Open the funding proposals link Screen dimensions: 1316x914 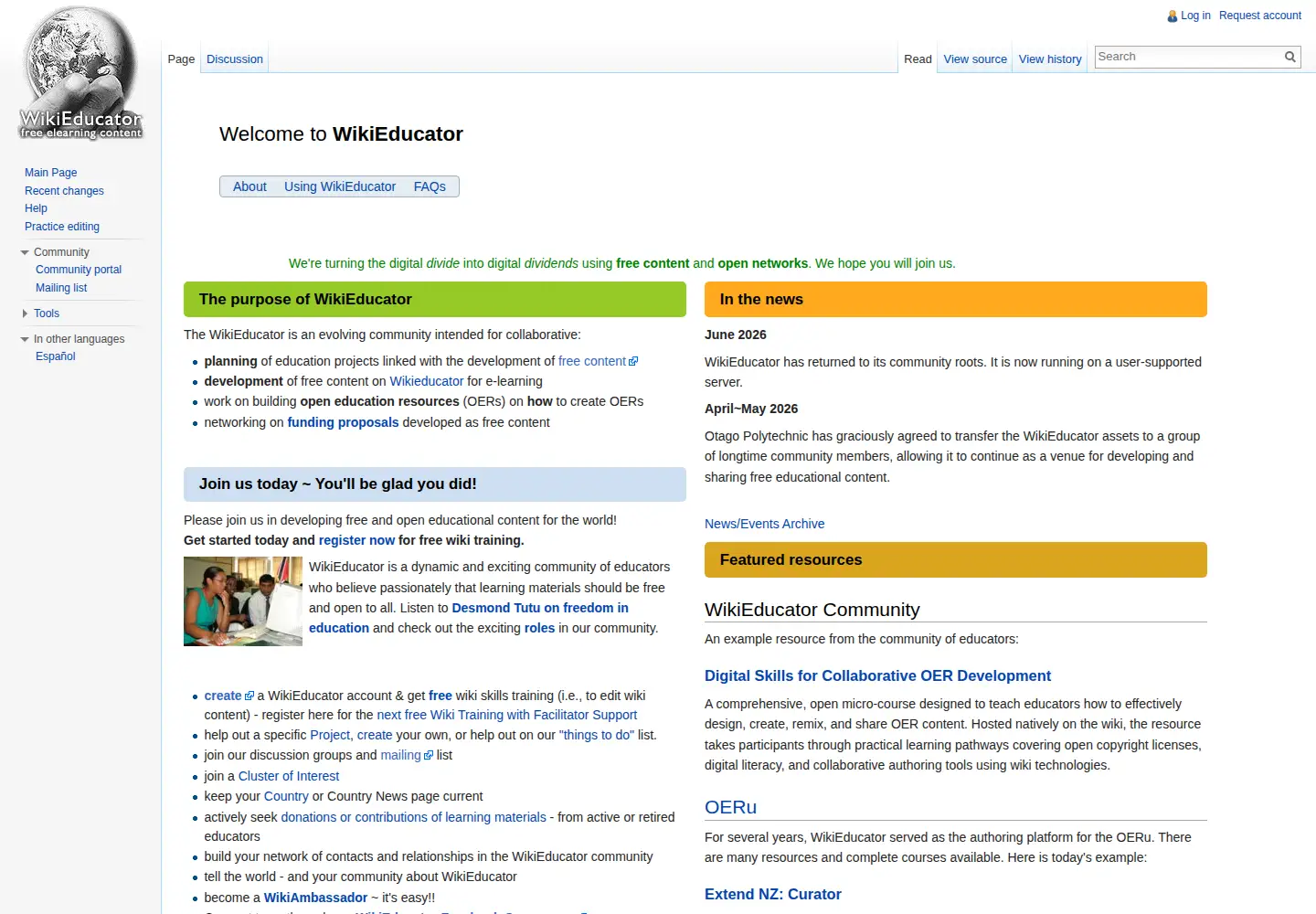tap(343, 422)
